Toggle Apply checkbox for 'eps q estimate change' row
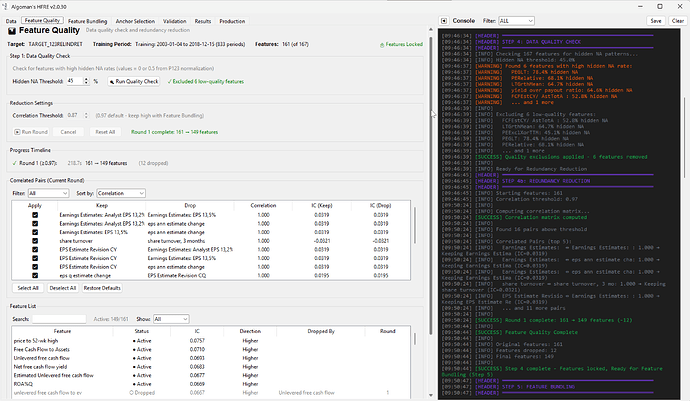The height and width of the screenshot is (401, 690). click(x=35, y=276)
